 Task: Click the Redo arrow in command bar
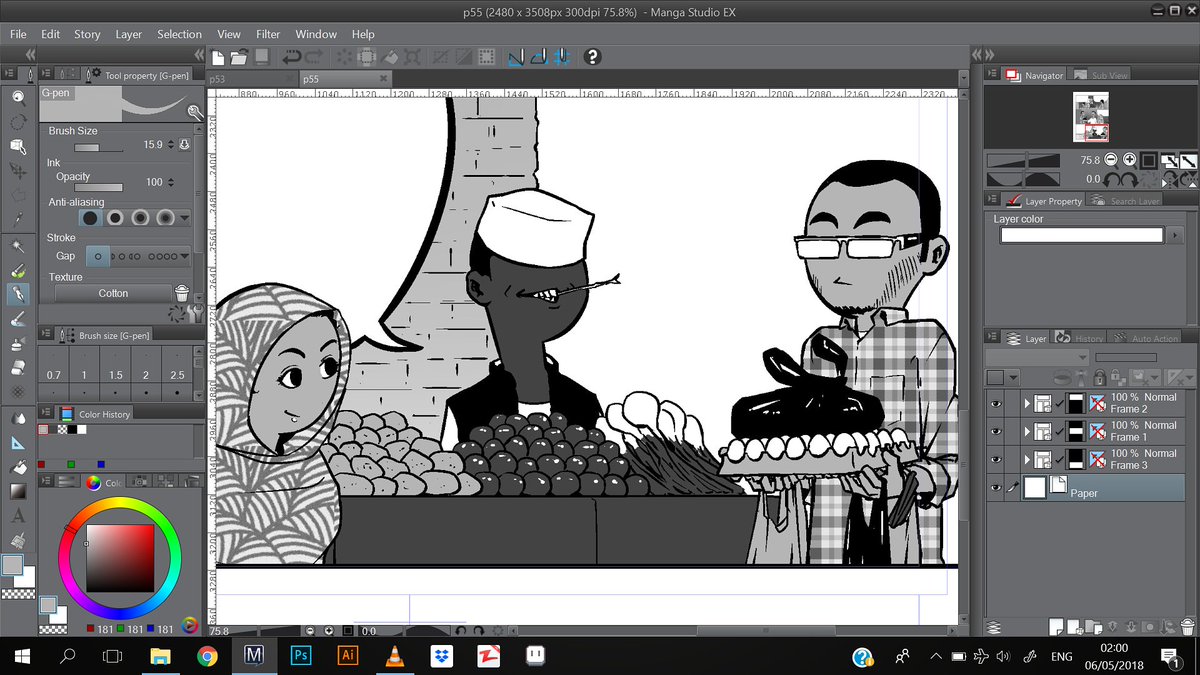[x=314, y=58]
